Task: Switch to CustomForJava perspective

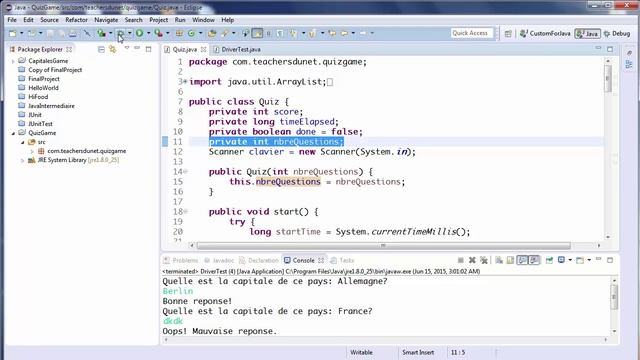Action: [545, 33]
